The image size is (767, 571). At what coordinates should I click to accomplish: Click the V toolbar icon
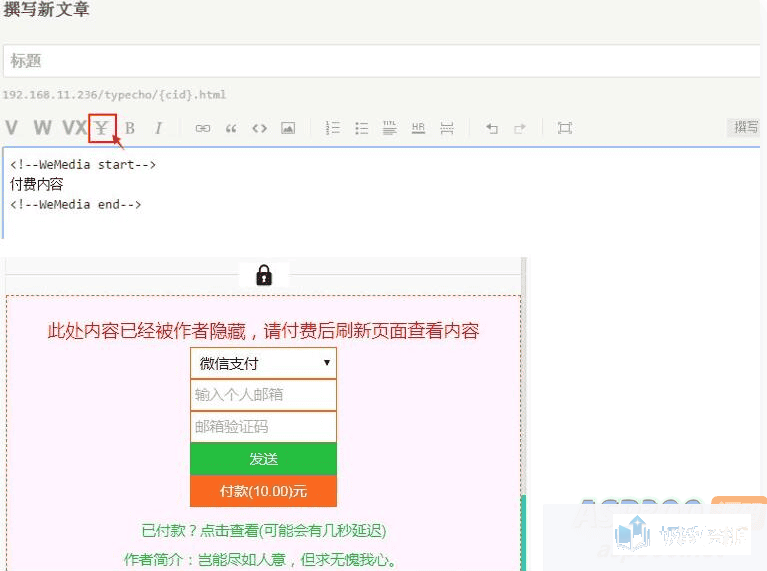(12, 128)
